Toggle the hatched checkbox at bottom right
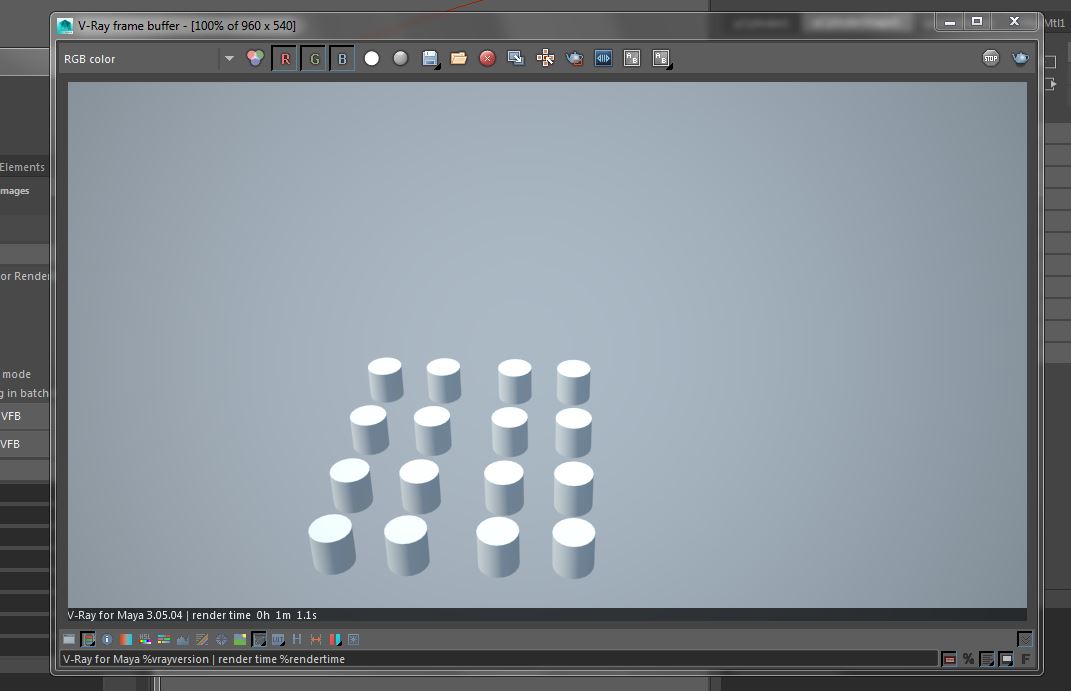This screenshot has height=691, width=1071. click(x=1025, y=639)
